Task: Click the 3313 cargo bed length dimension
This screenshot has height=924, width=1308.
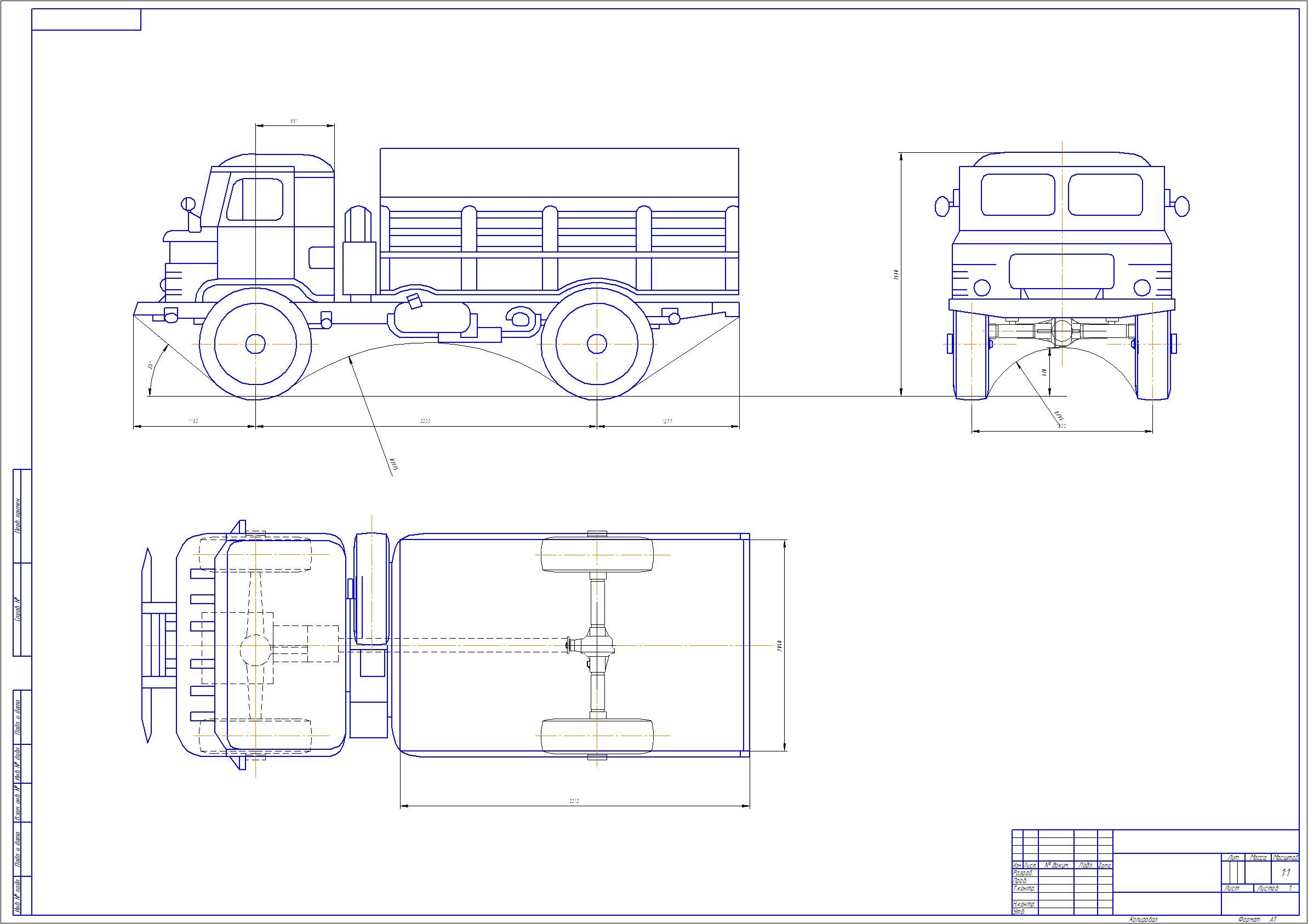Action: (574, 801)
